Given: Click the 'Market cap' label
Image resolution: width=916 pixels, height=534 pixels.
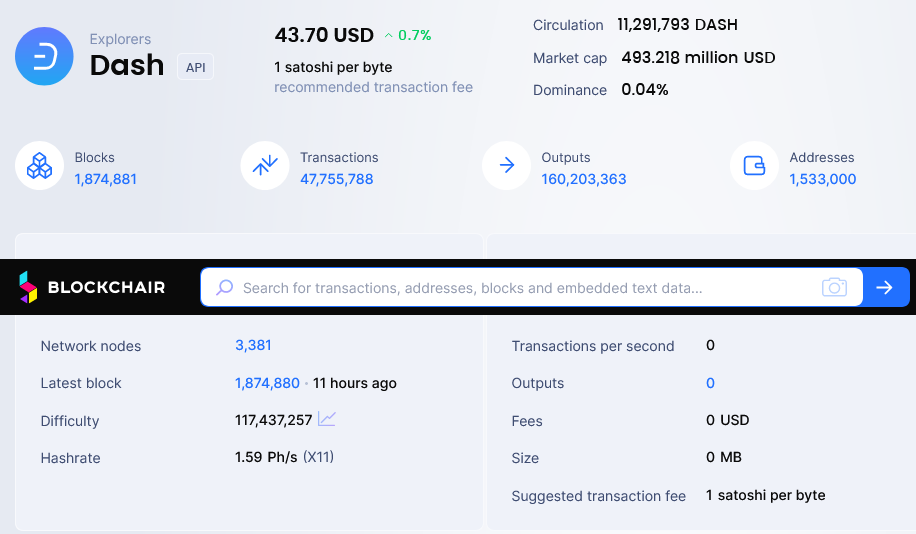Looking at the screenshot, I should click(570, 58).
